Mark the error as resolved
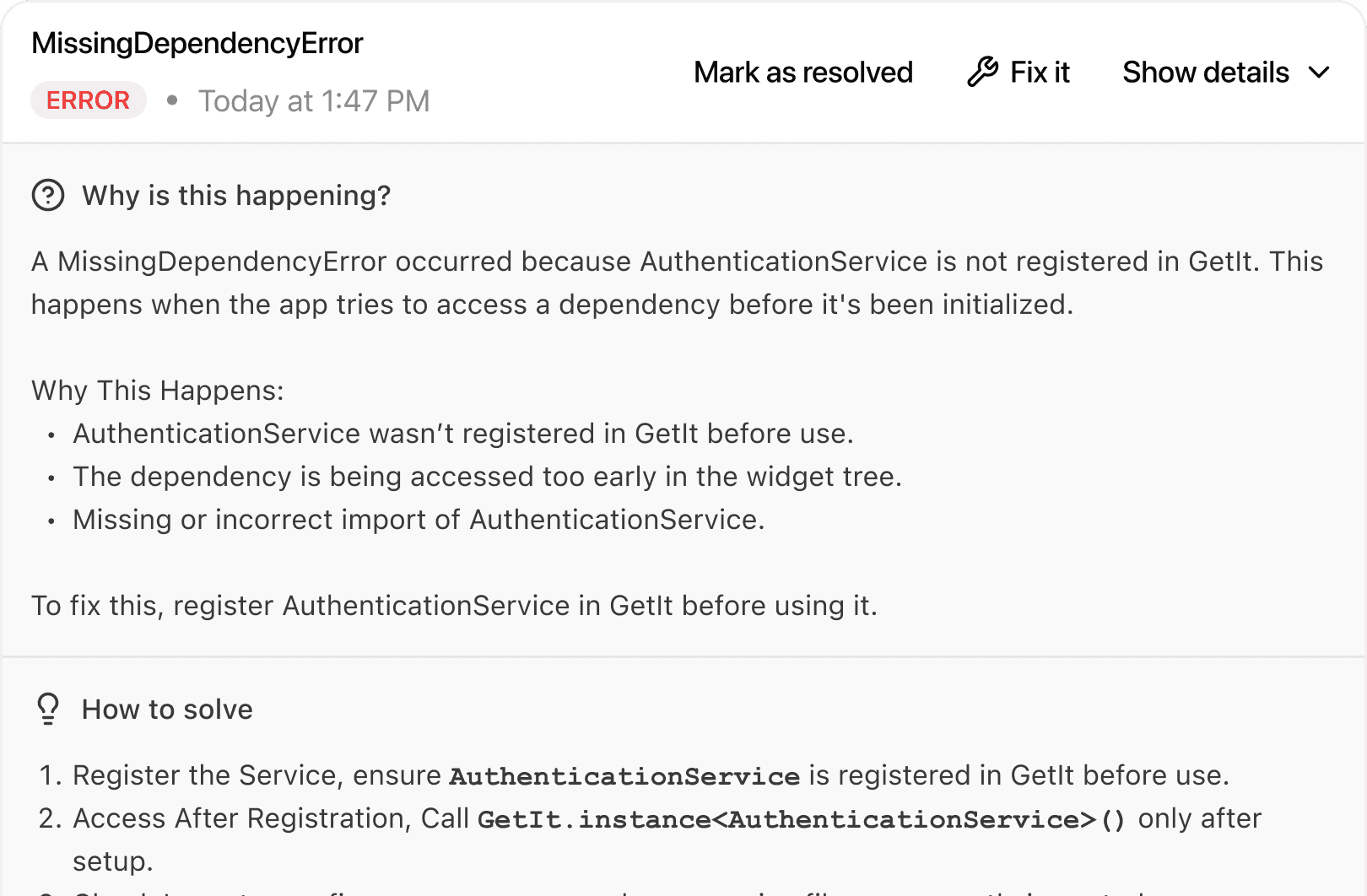The width and height of the screenshot is (1367, 896). pos(803,73)
